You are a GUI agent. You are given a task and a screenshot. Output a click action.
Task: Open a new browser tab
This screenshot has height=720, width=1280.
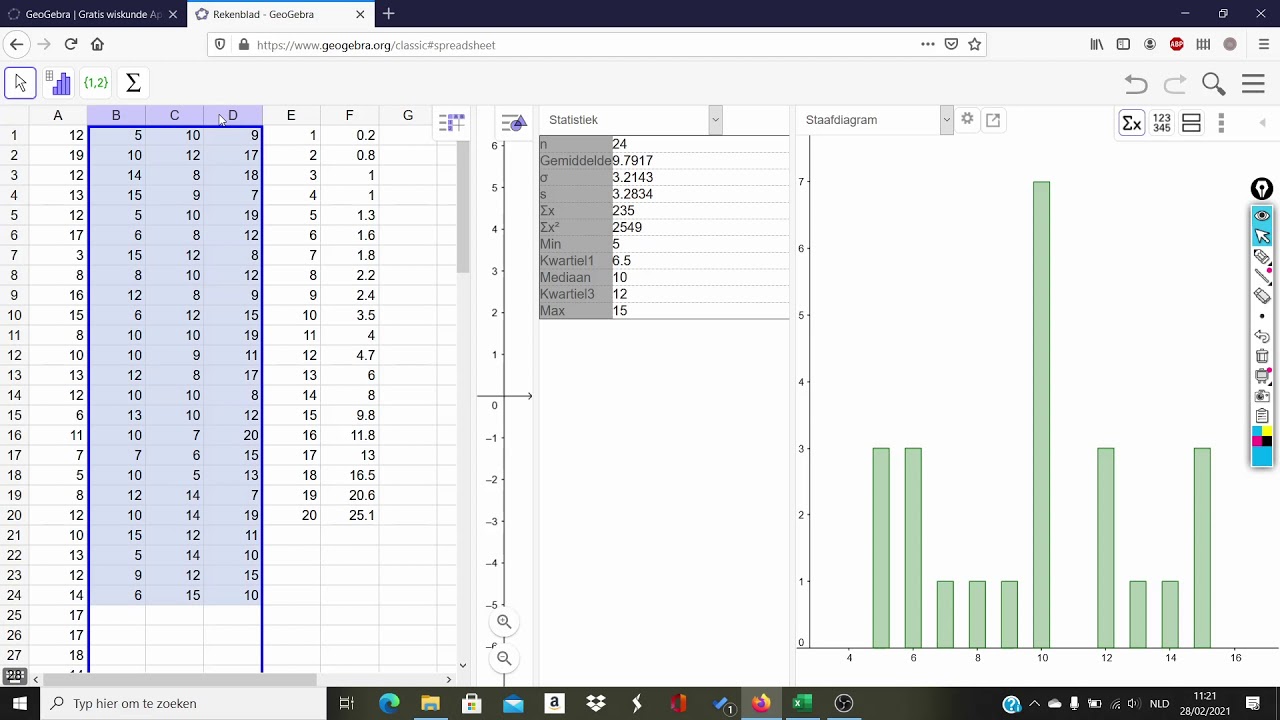[x=388, y=14]
